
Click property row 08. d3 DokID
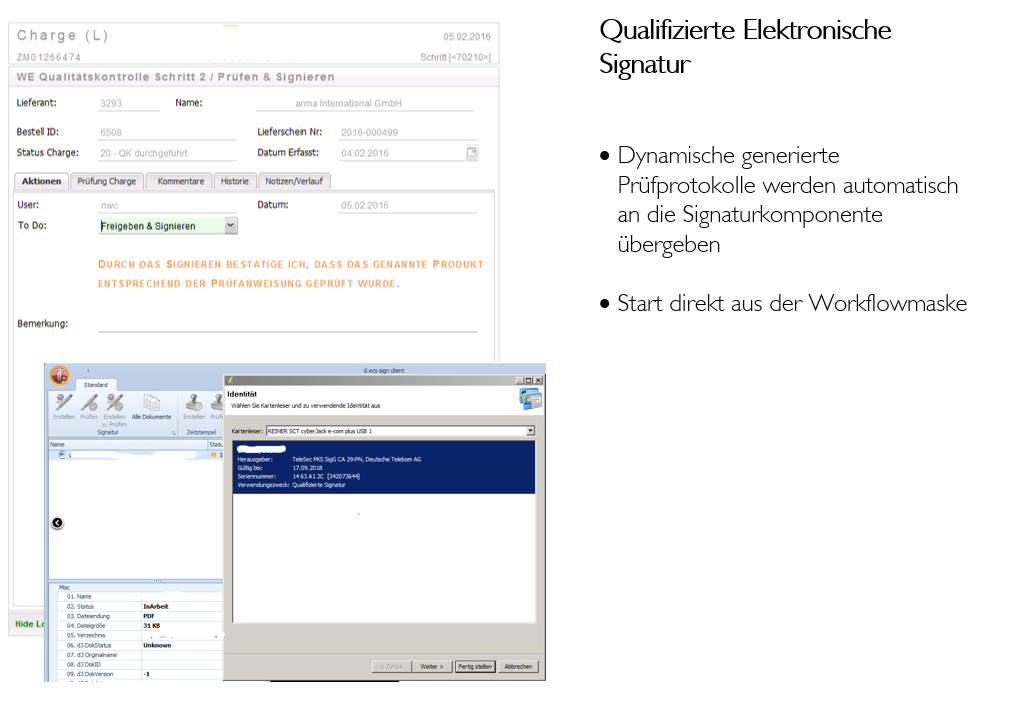coord(140,665)
